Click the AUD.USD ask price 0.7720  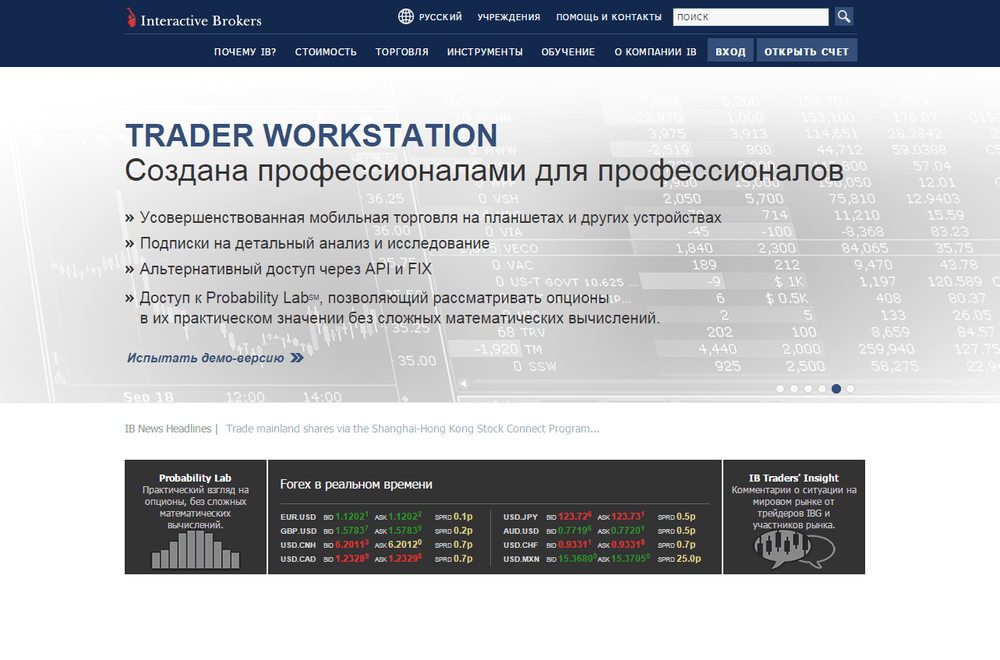[628, 531]
